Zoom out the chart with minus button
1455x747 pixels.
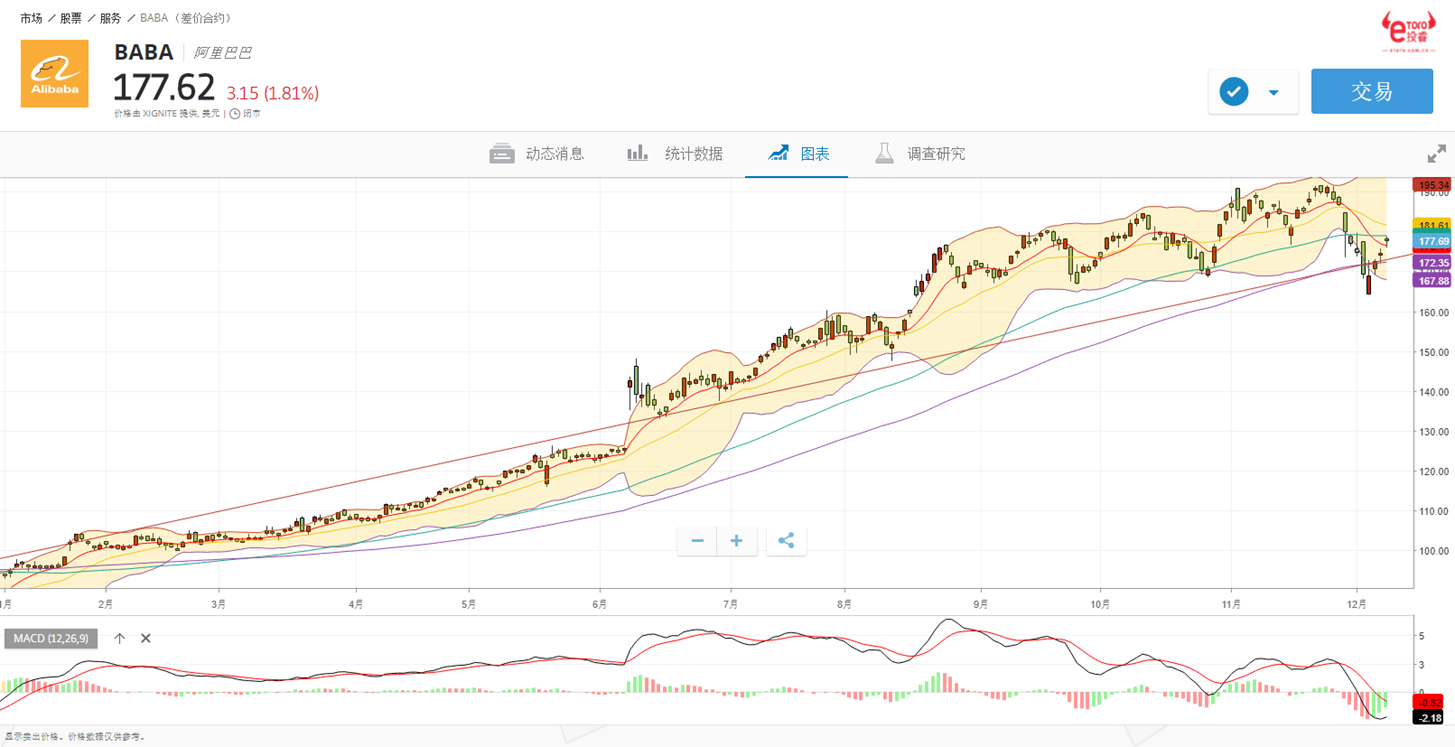point(697,541)
